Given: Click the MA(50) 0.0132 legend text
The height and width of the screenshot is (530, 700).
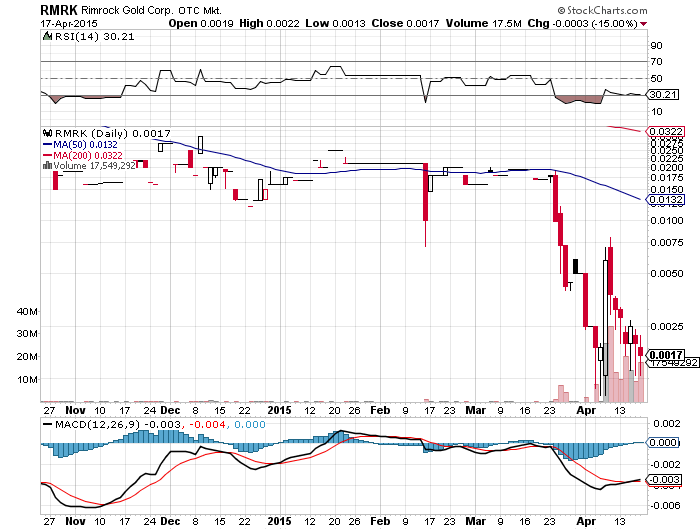Looking at the screenshot, I should (85, 145).
